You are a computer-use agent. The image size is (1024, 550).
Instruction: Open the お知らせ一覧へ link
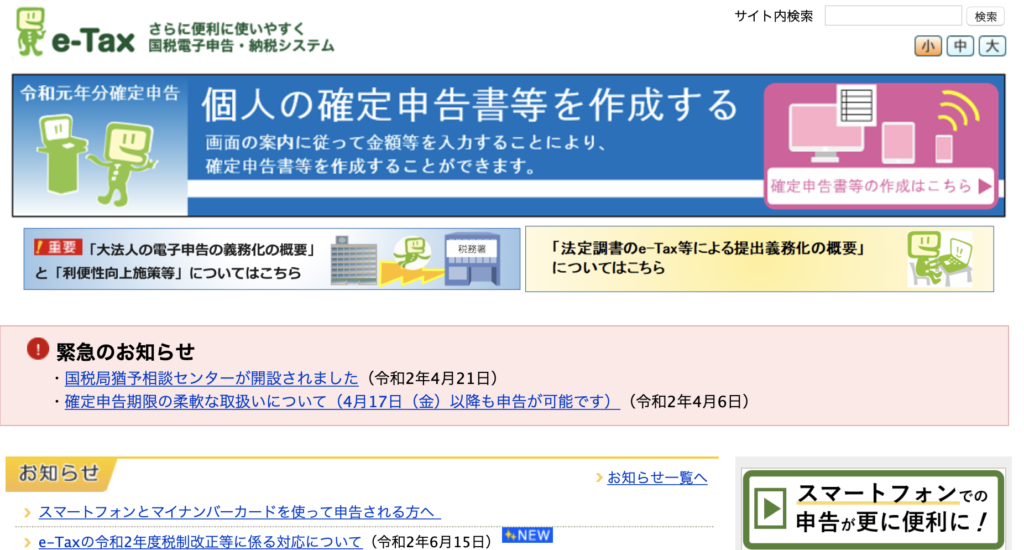657,478
